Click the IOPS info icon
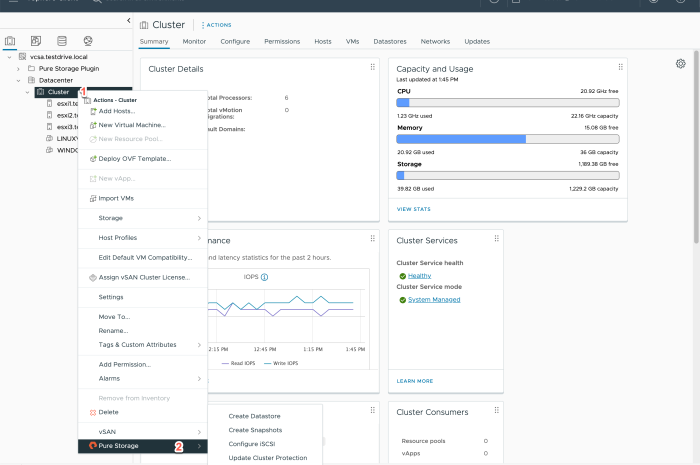Screen dimensions: 700x465 point(264,277)
